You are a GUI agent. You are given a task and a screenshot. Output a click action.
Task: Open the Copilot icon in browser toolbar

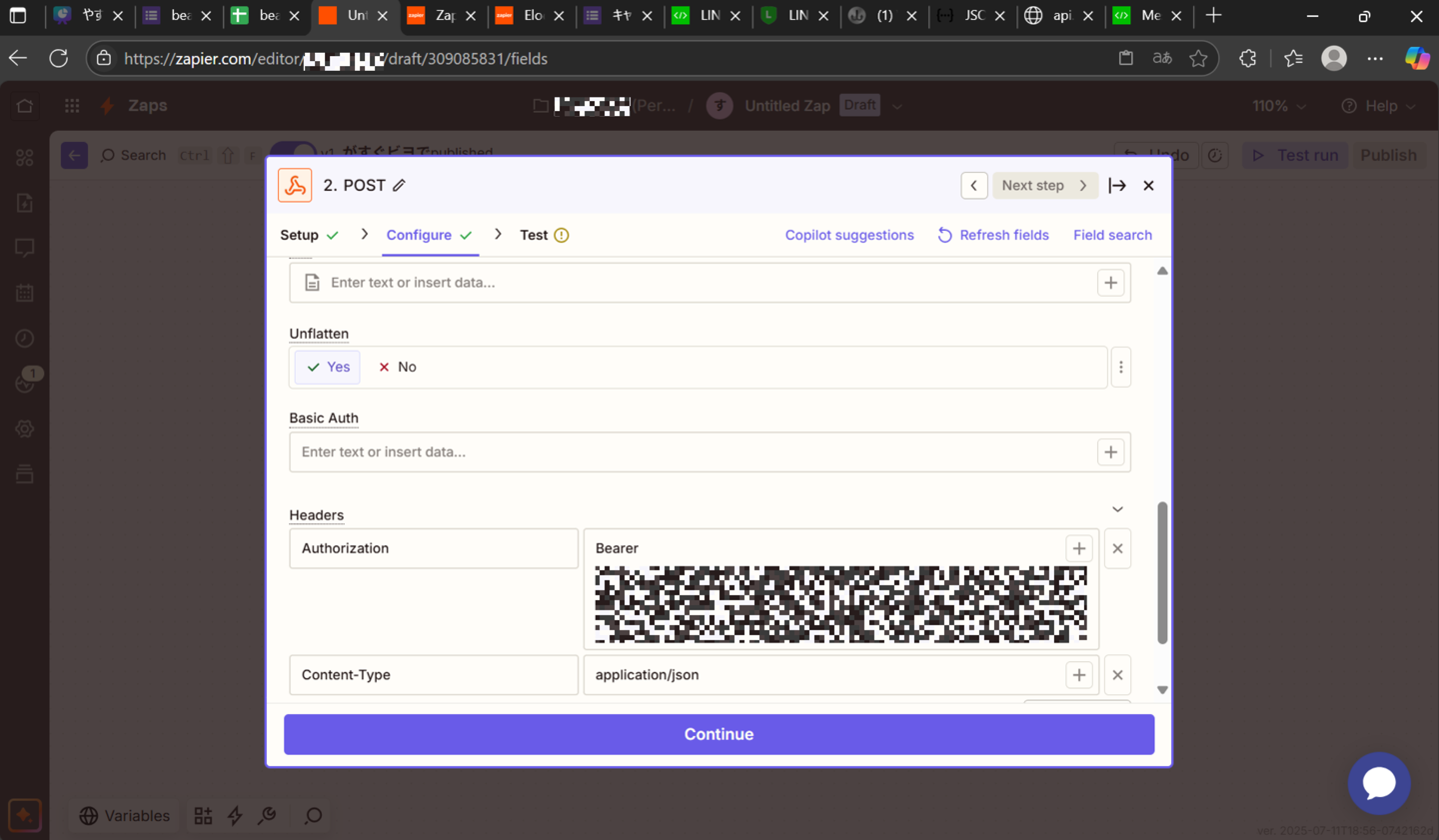point(1416,59)
